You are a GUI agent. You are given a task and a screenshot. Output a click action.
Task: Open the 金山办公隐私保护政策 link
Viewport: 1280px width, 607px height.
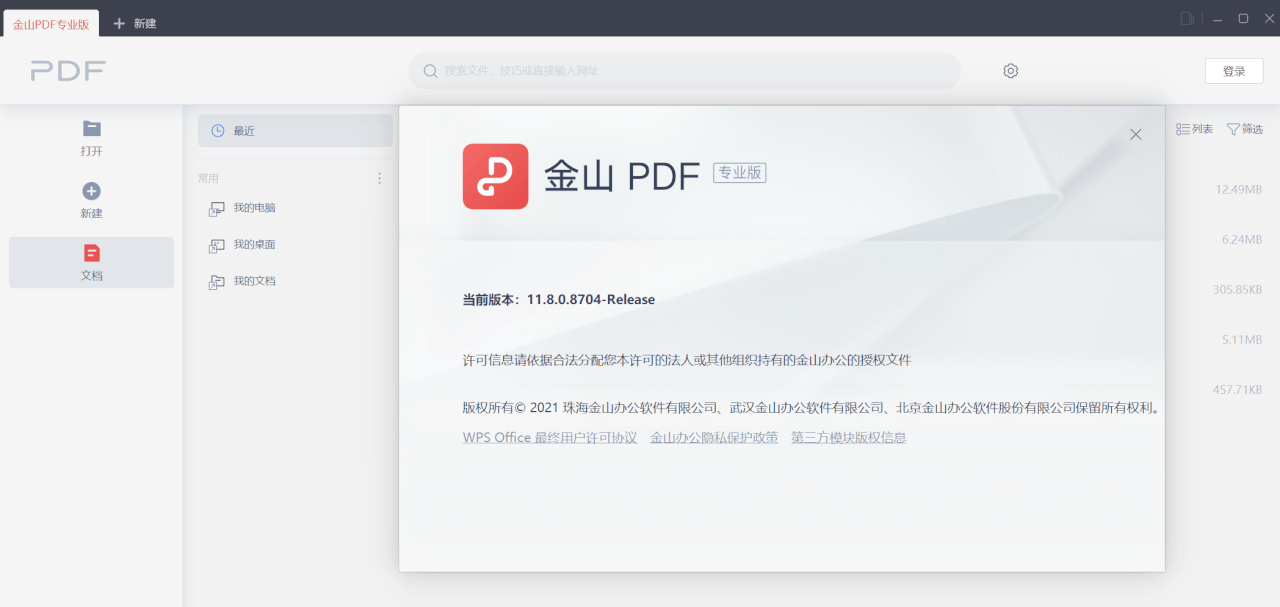(713, 437)
